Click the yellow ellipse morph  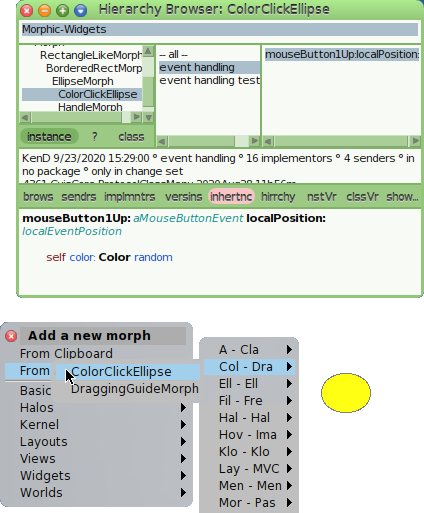point(346,393)
